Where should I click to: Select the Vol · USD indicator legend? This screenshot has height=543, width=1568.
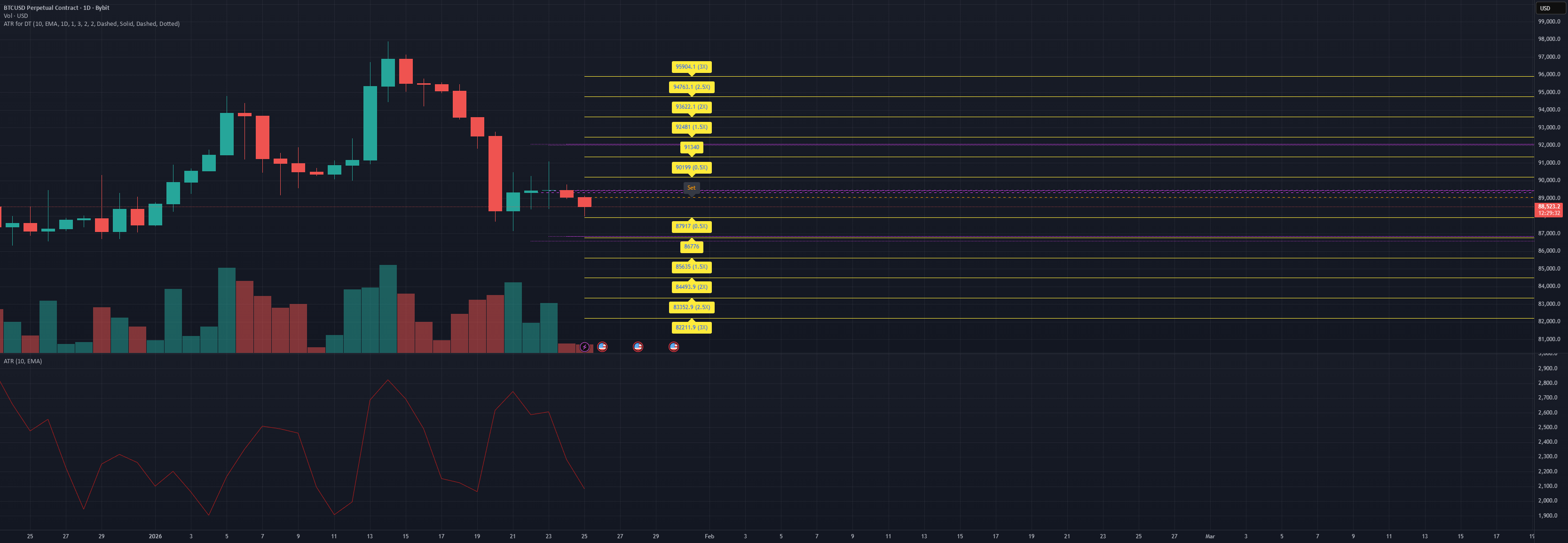16,16
